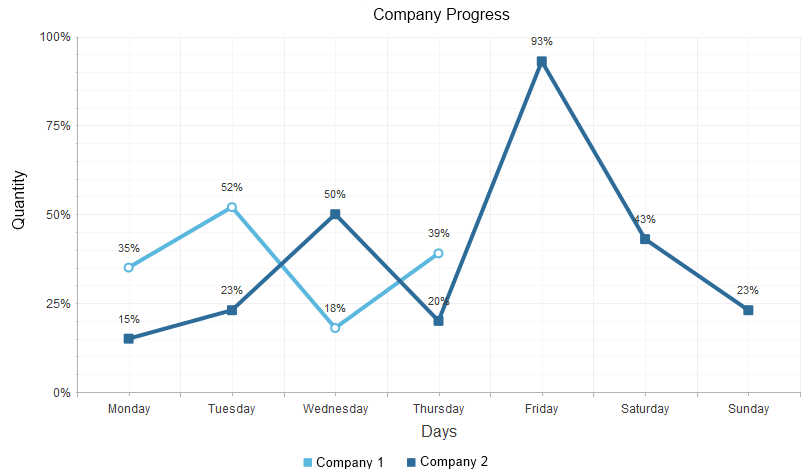Click Company 1 Tuesday 52% data marker
809x469 pixels.
point(232,207)
